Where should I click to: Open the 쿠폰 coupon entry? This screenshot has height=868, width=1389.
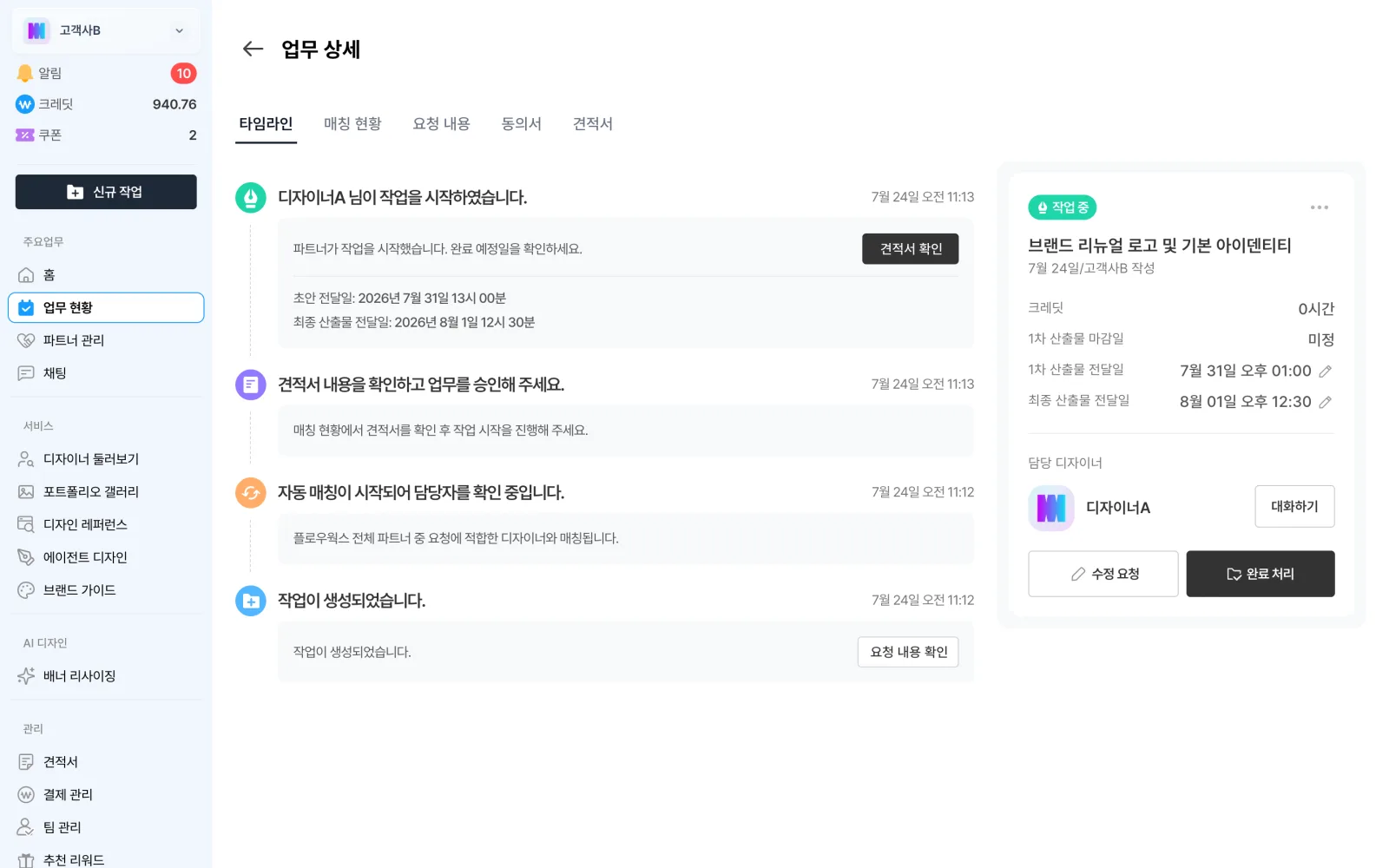pos(106,135)
